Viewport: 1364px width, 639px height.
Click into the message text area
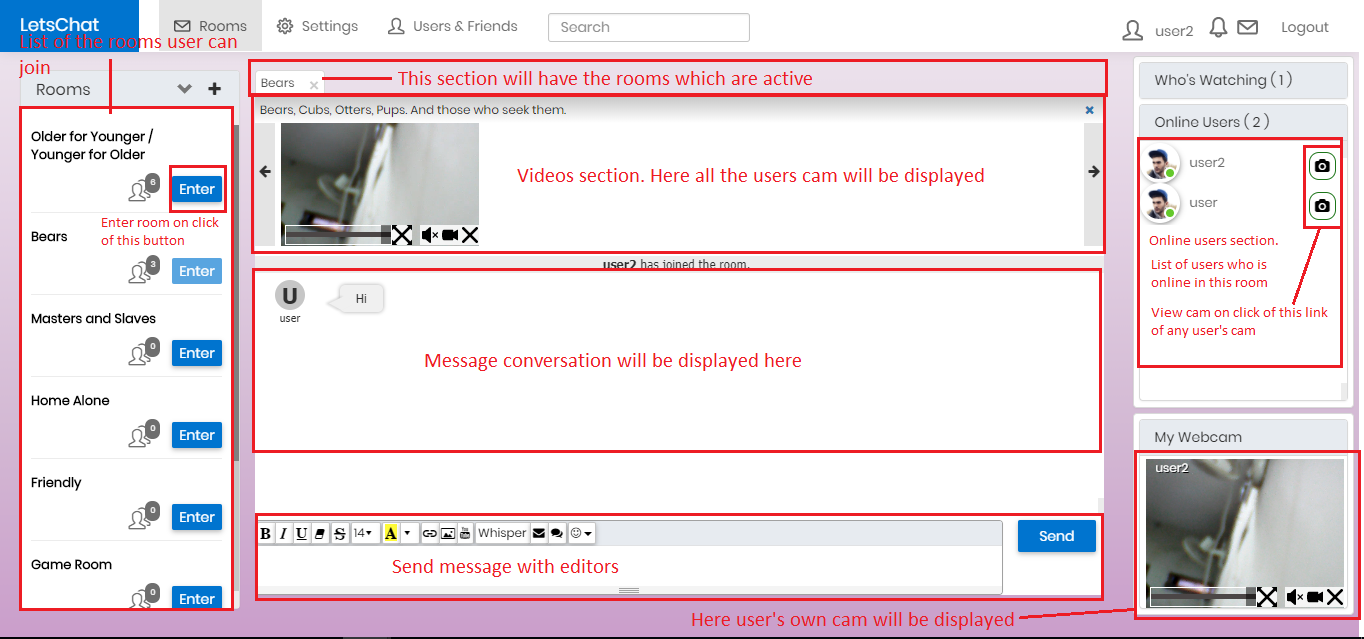(629, 567)
